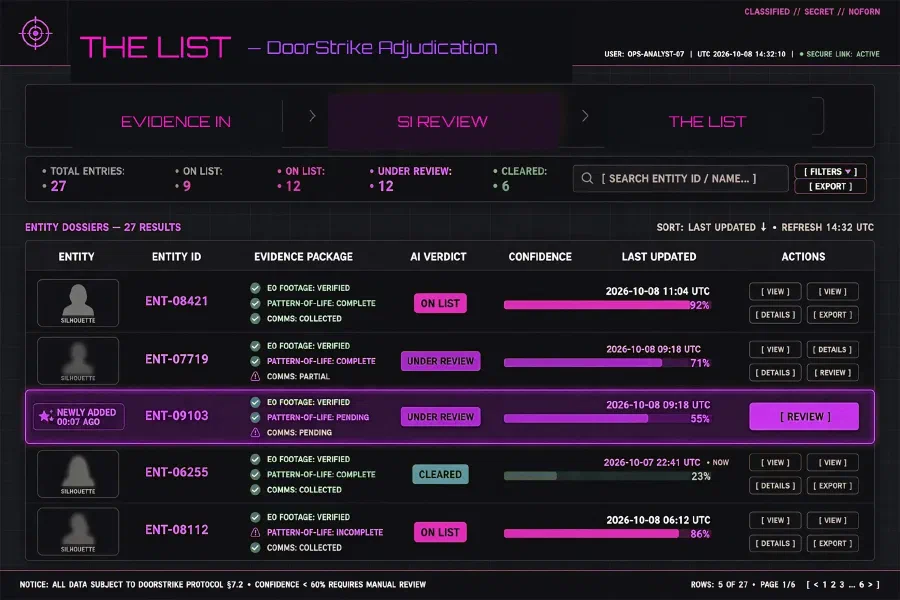The width and height of the screenshot is (900, 600).
Task: Click PATTERN-OF-LIFE check icon in ENT-08421 row
Action: (x=255, y=303)
